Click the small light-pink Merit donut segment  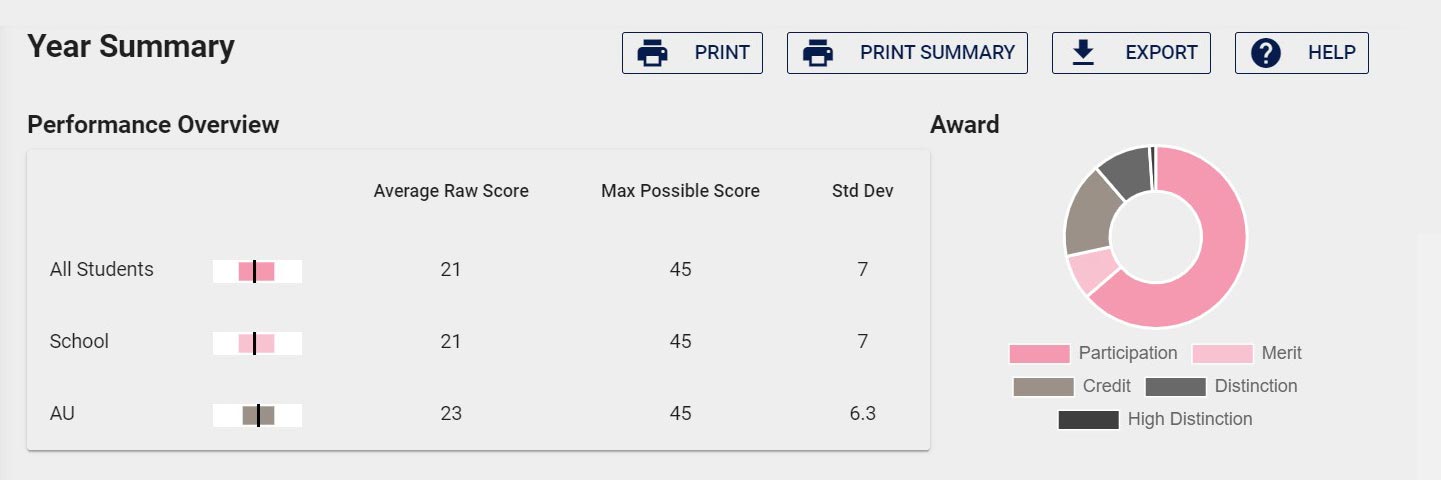1092,270
